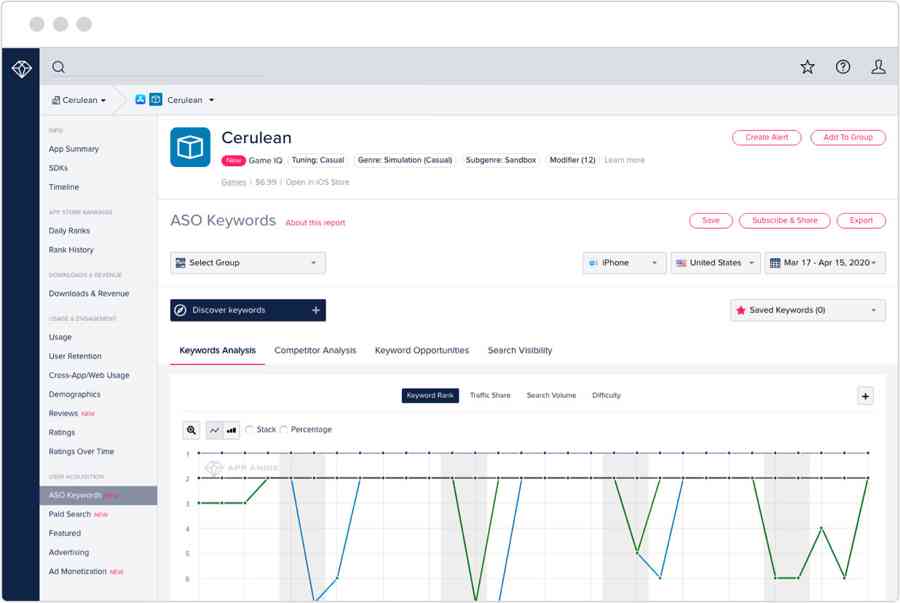The height and width of the screenshot is (603, 900).
Task: Open Demographics in sidebar
Action: pyautogui.click(x=74, y=395)
